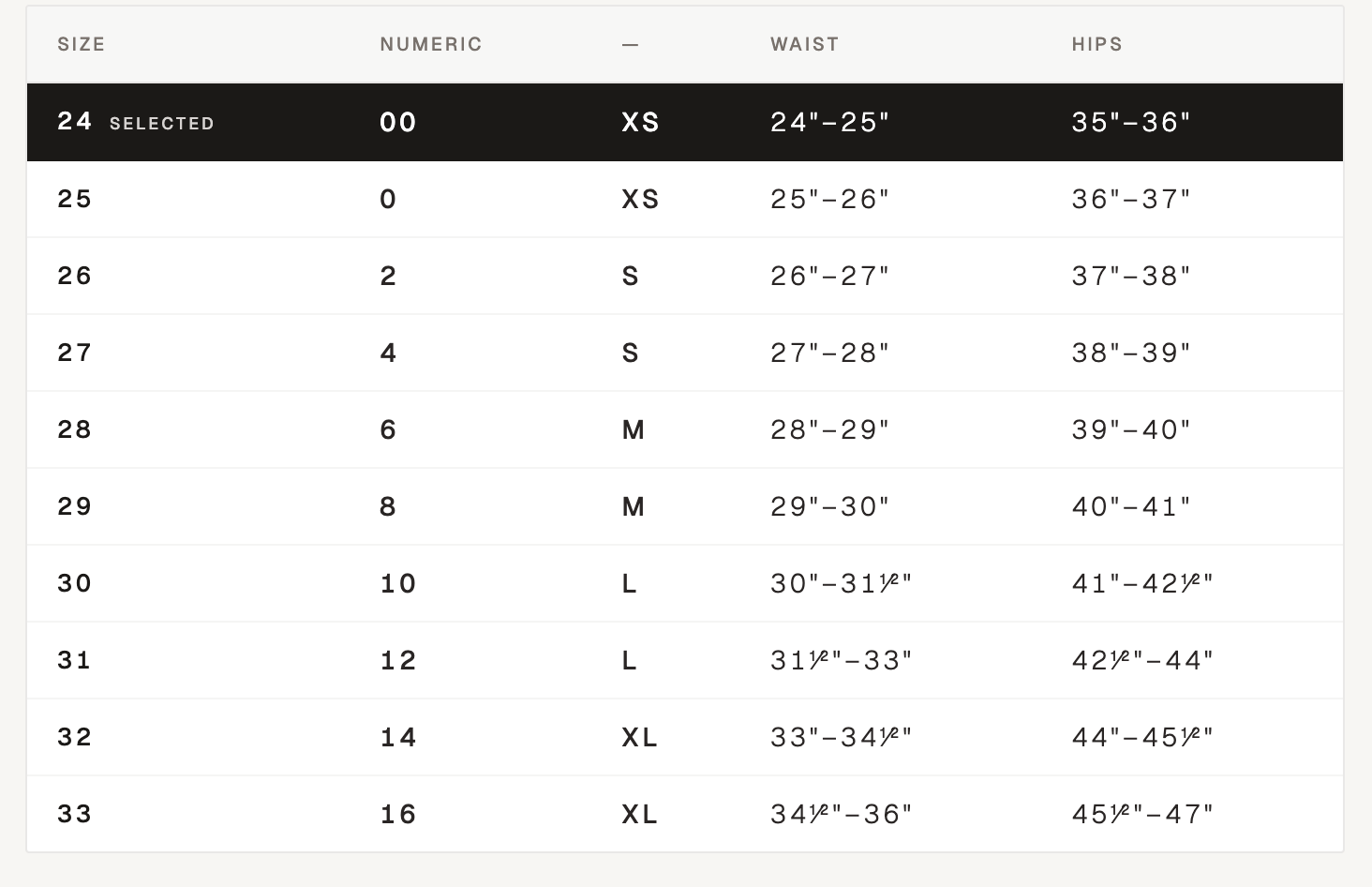The image size is (1372, 887).
Task: Pick size 31 from the chart
Action: pos(685,660)
